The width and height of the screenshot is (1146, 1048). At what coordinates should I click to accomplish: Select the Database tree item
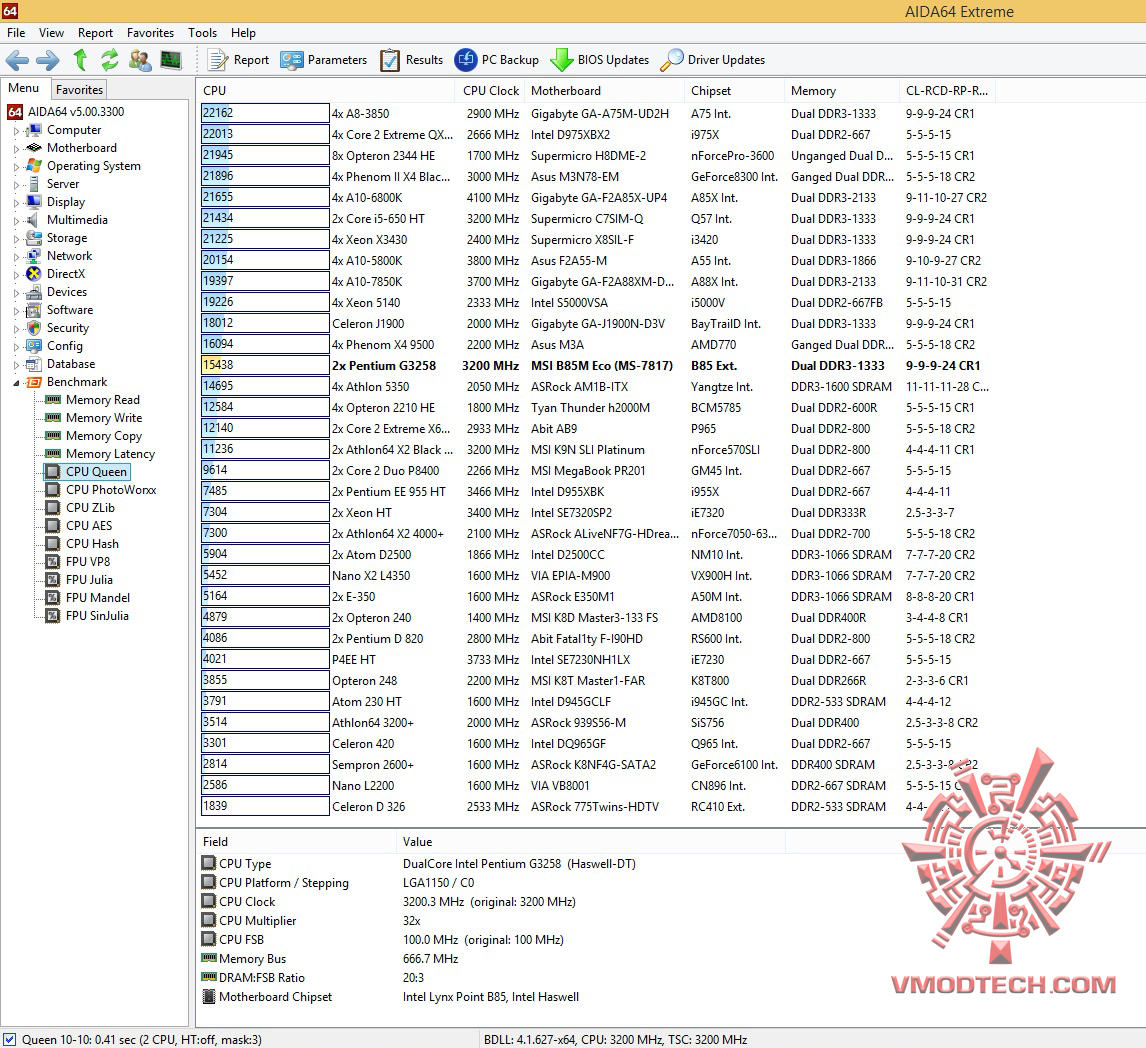point(70,364)
